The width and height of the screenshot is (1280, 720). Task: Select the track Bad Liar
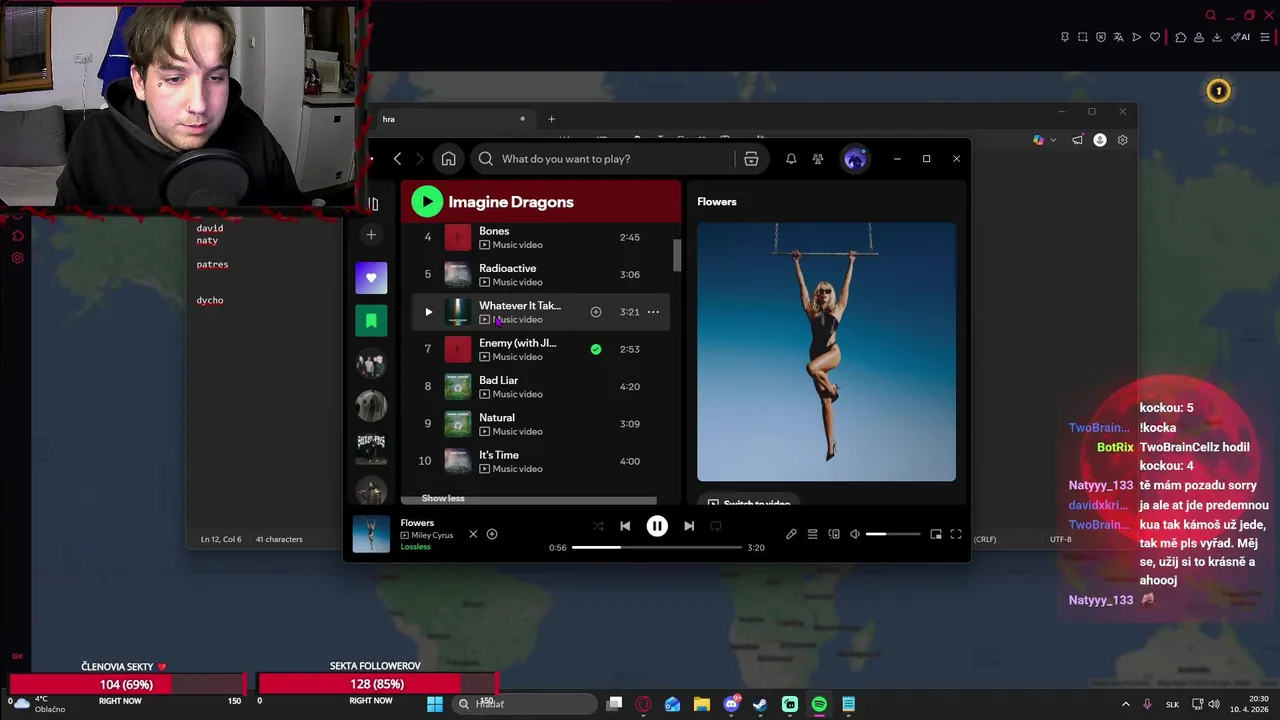[x=540, y=387]
